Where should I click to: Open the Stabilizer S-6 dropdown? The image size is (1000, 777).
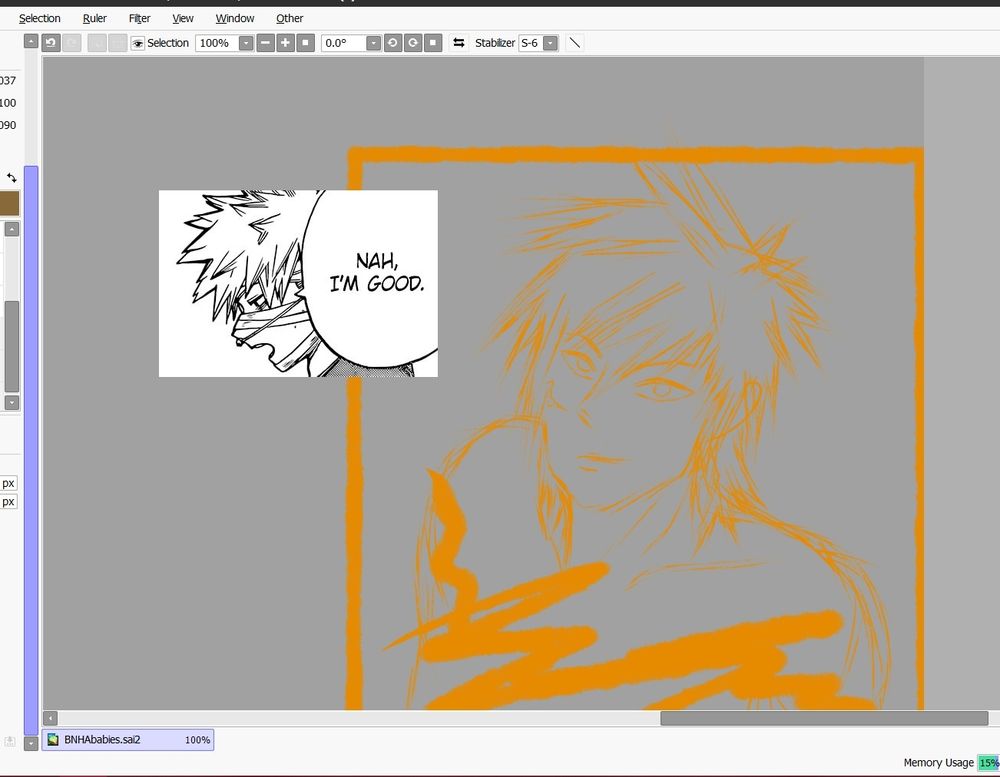(550, 43)
